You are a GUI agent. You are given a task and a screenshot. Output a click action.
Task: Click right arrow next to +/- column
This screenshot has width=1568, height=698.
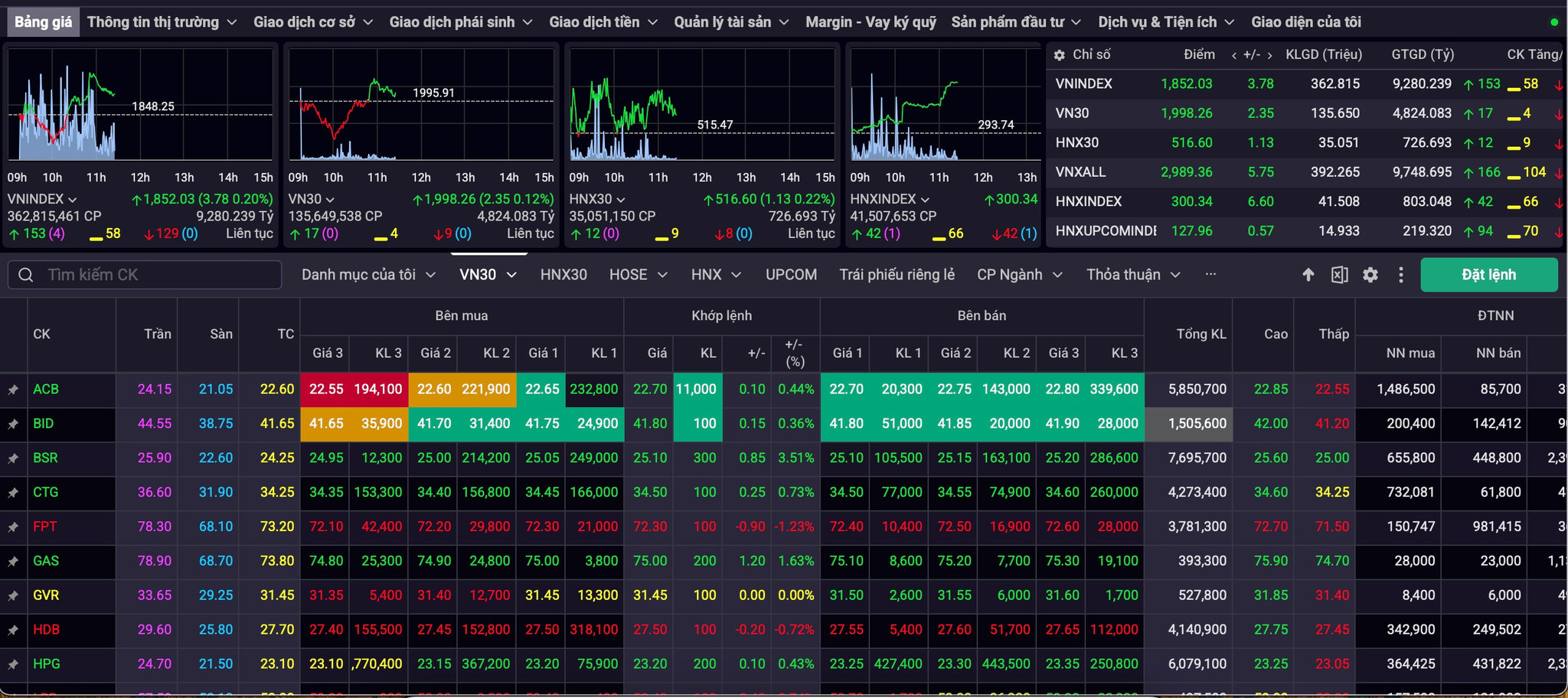(x=1270, y=55)
